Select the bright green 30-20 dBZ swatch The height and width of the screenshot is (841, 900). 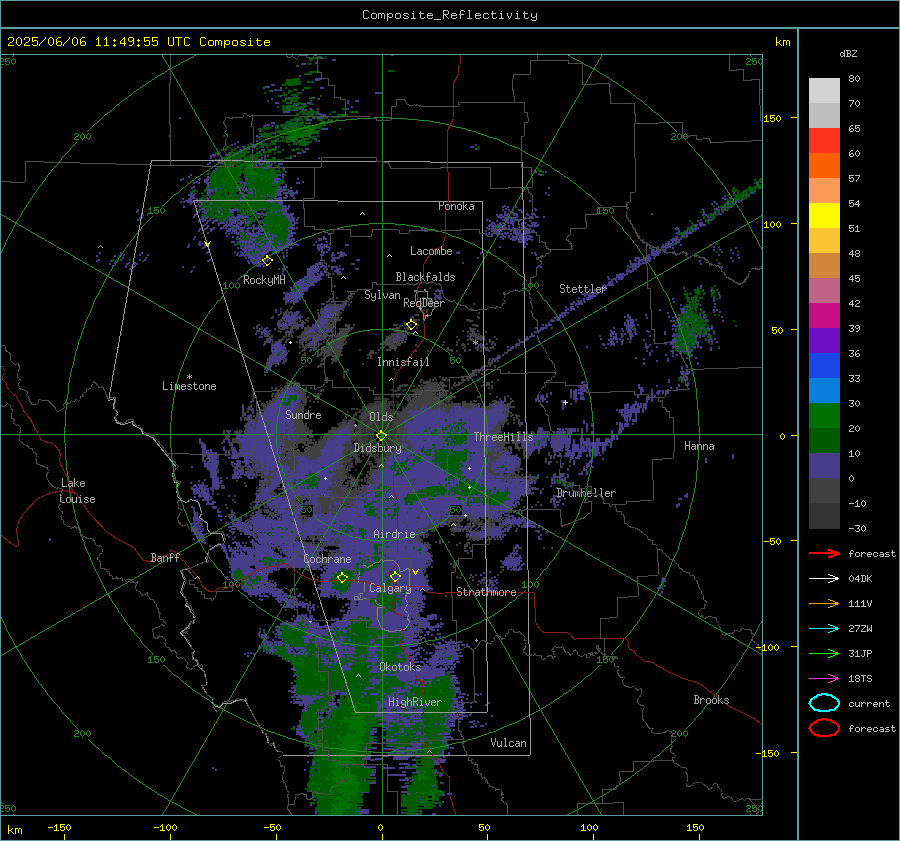pyautogui.click(x=824, y=415)
